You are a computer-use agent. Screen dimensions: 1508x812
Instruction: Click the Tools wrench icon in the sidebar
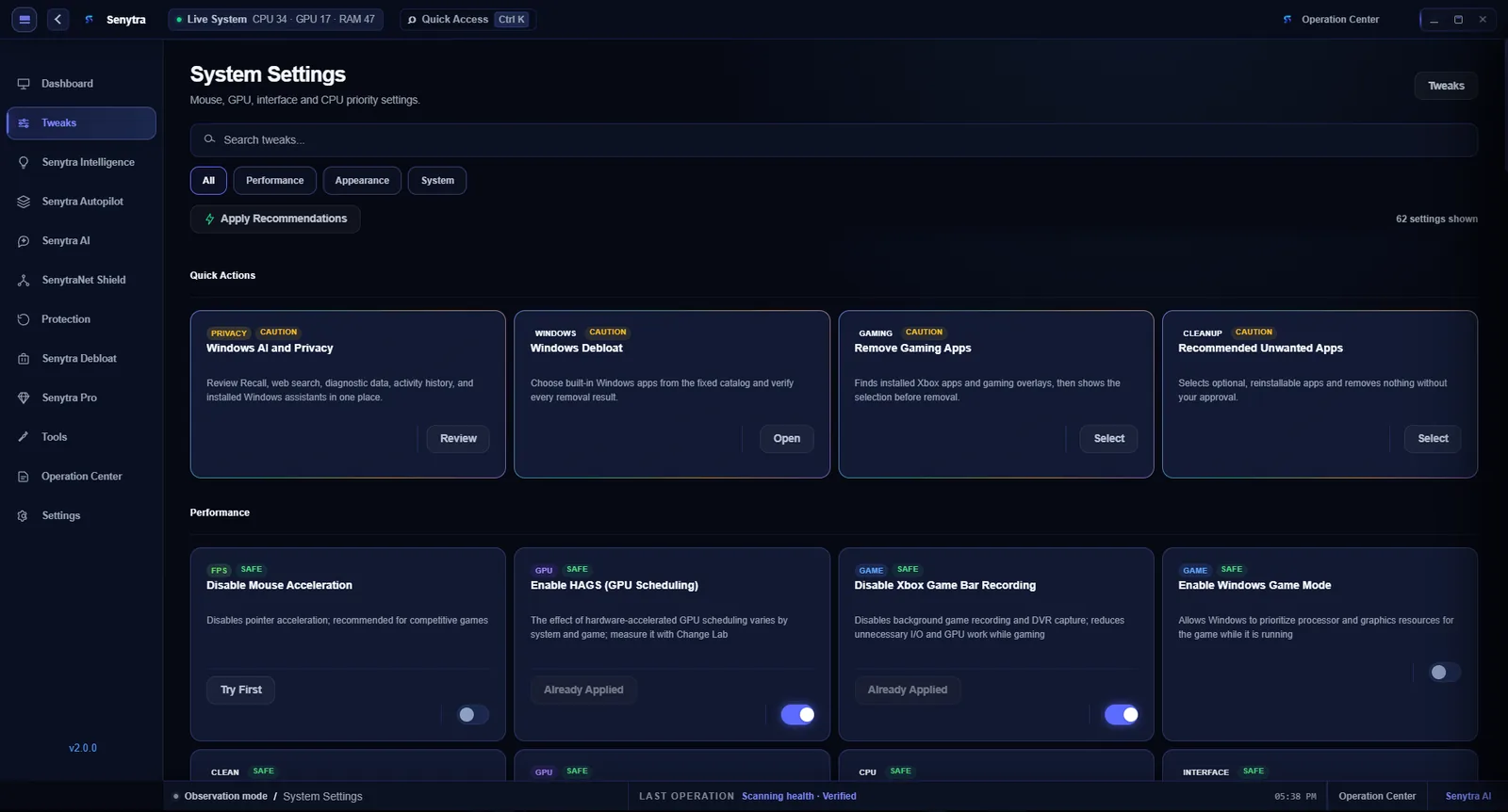point(24,437)
